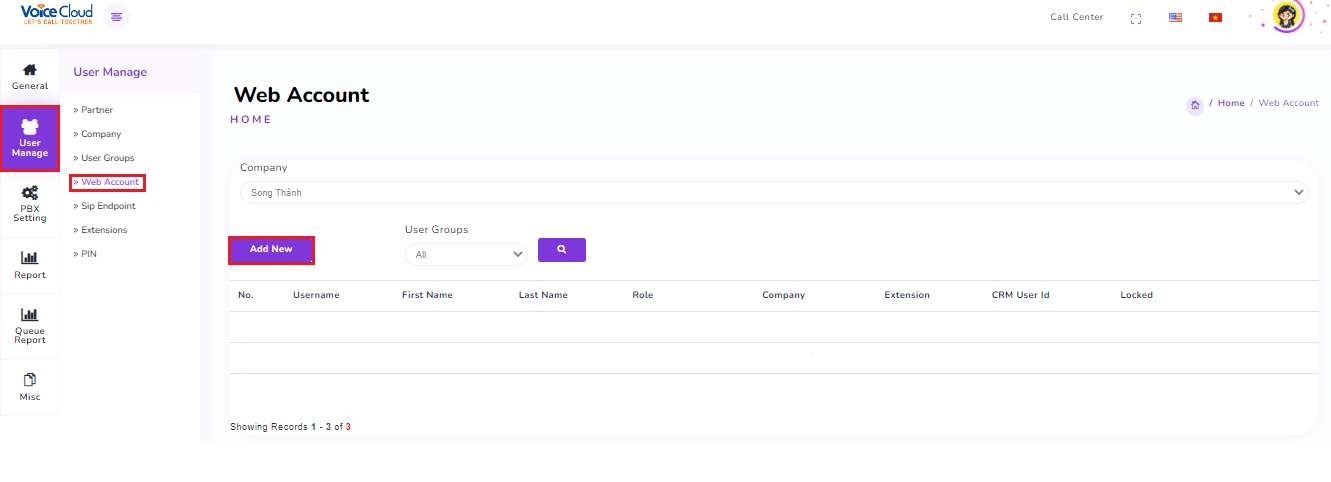Toggle the hamburger sidebar menu button
Screen dimensions: 1331x482
click(117, 17)
